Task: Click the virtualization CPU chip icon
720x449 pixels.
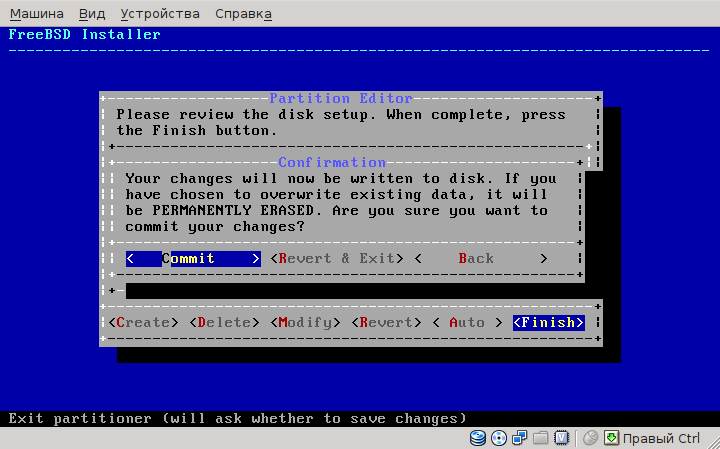Action: click(x=562, y=438)
